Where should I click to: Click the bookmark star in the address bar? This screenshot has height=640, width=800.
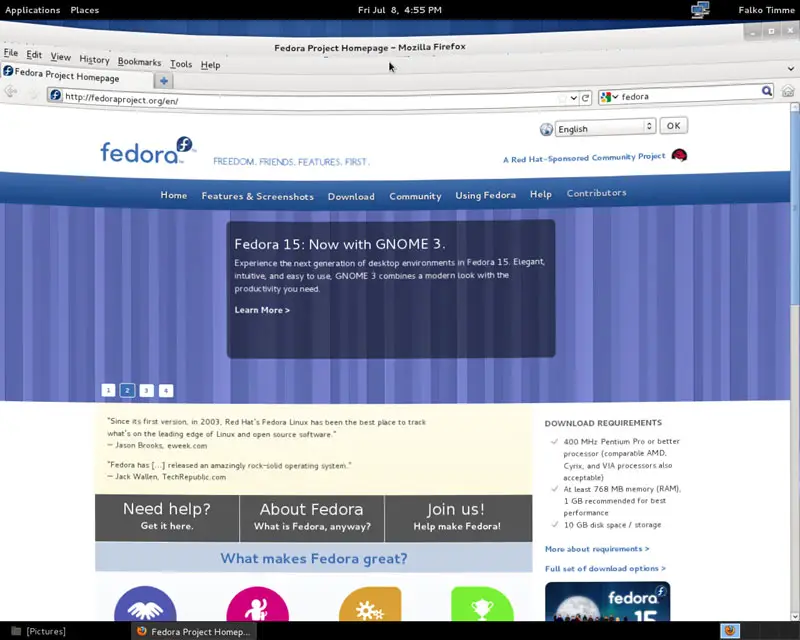[562, 98]
